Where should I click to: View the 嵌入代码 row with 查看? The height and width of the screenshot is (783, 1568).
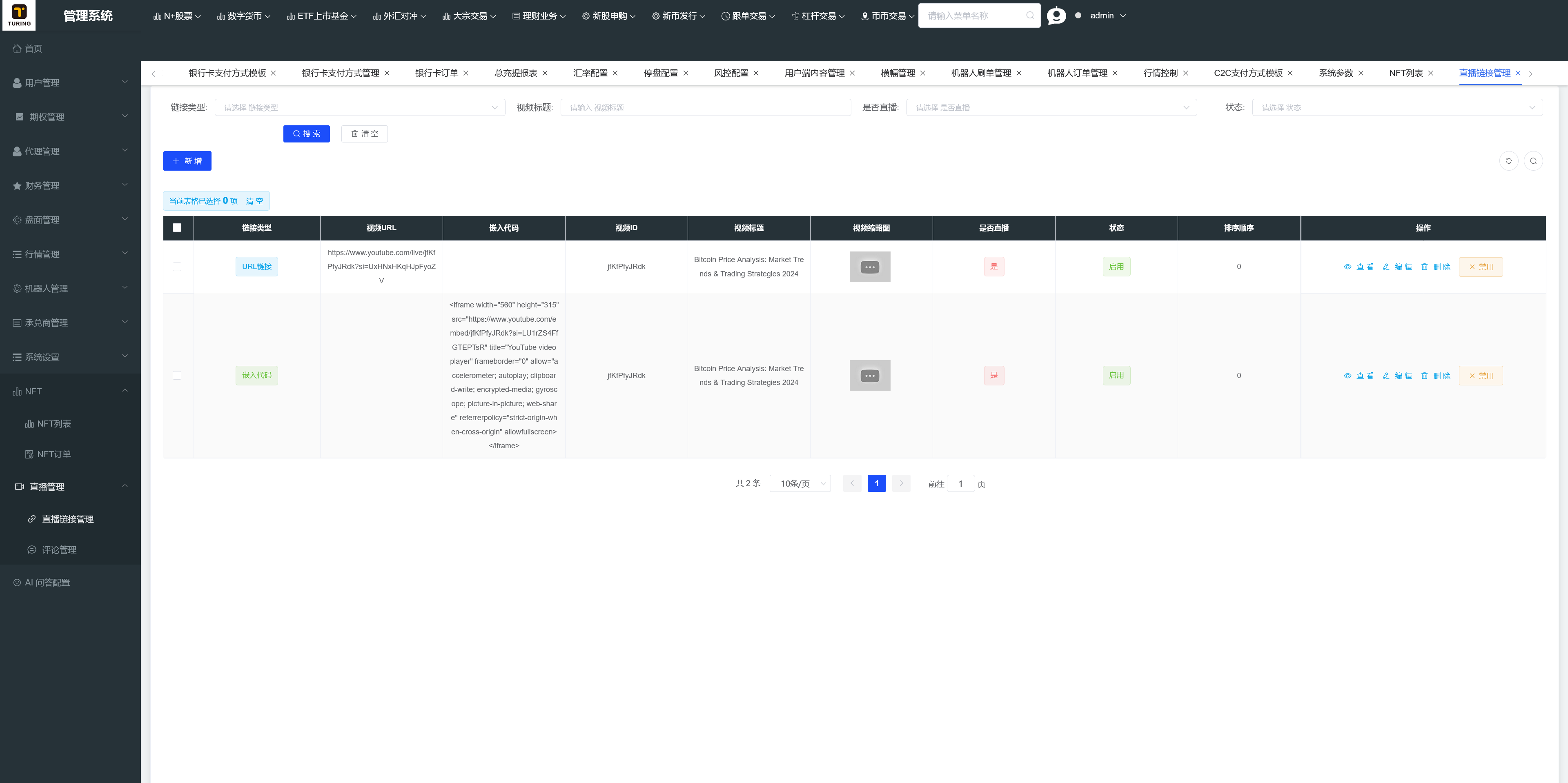point(1359,376)
